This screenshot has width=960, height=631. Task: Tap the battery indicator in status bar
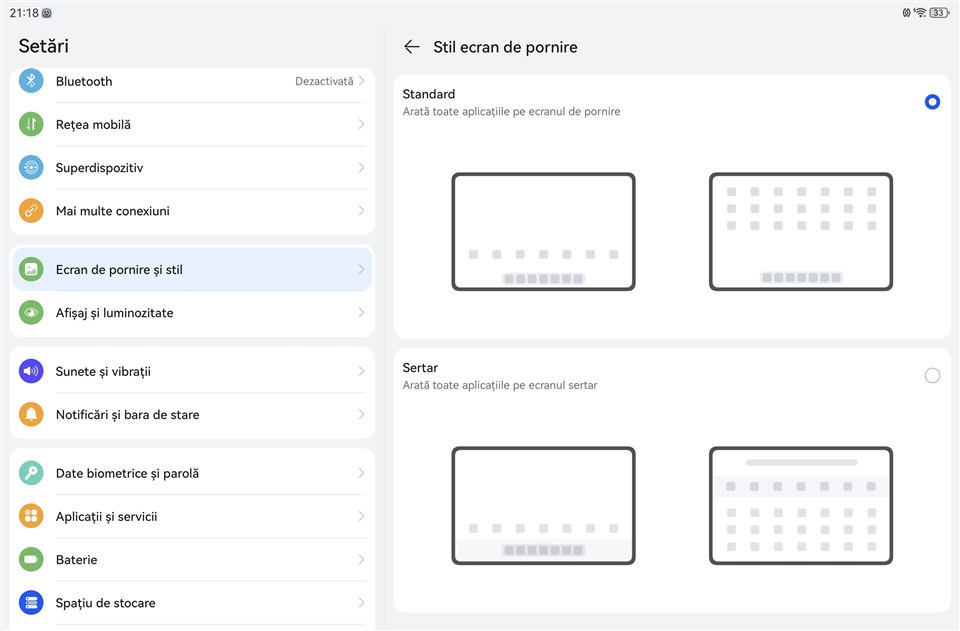938,13
